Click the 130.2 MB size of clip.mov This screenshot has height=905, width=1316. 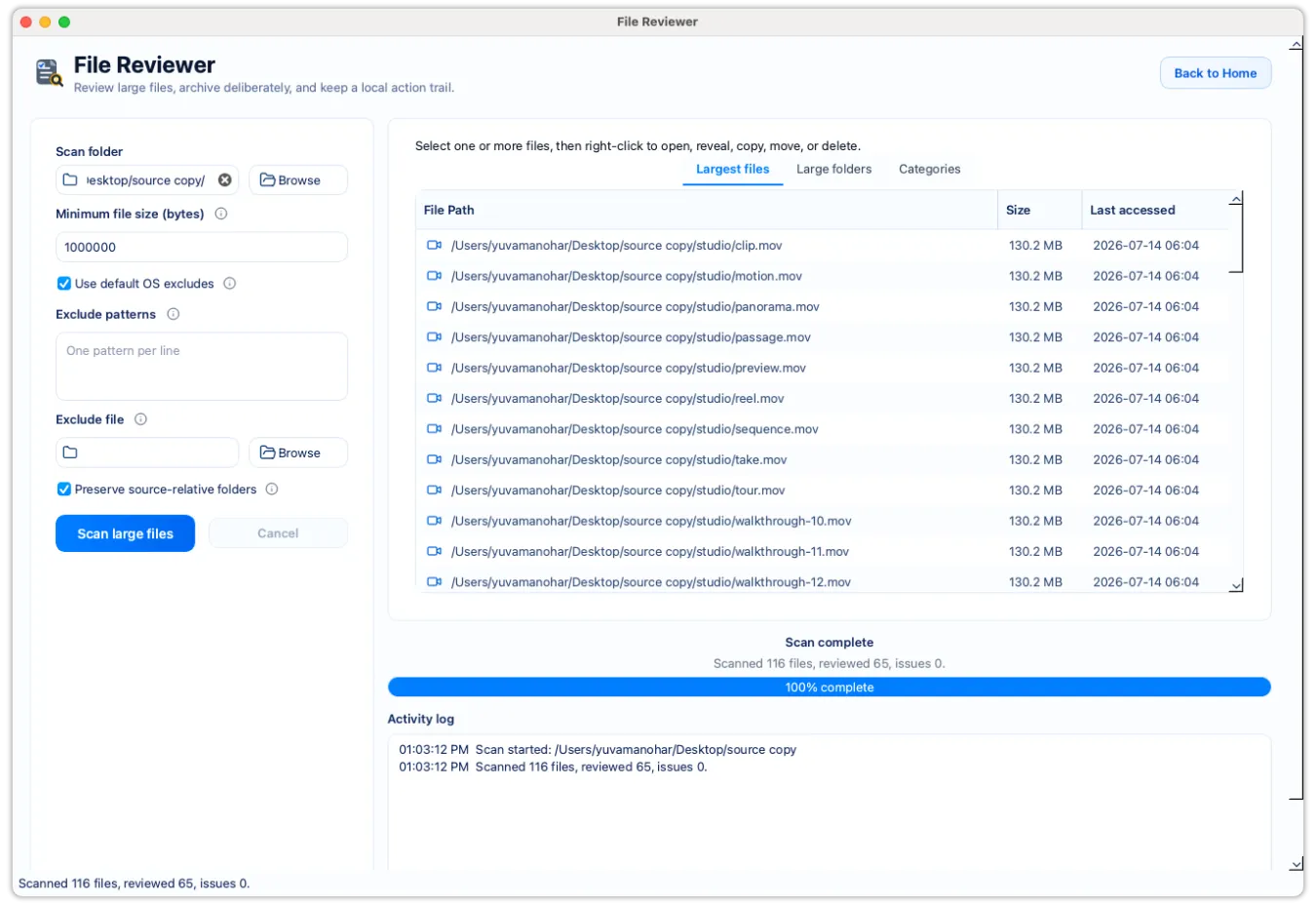coord(1035,246)
